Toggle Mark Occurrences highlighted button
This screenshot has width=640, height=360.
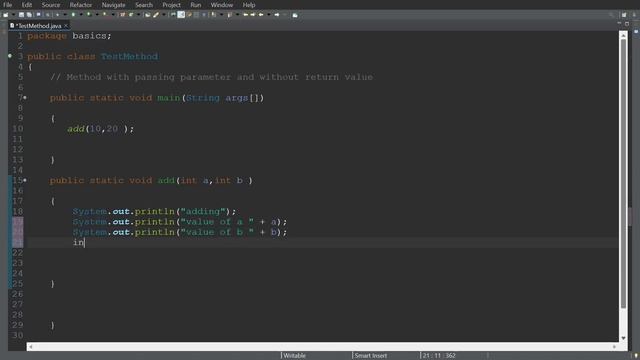pos(181,15)
